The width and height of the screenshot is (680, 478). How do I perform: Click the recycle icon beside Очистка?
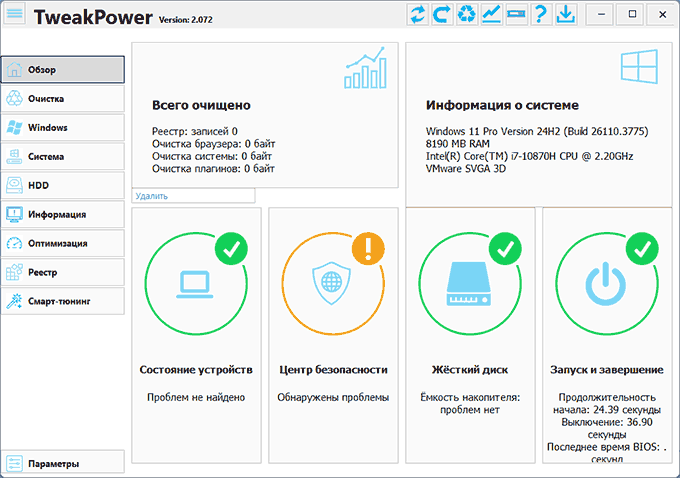pos(14,98)
